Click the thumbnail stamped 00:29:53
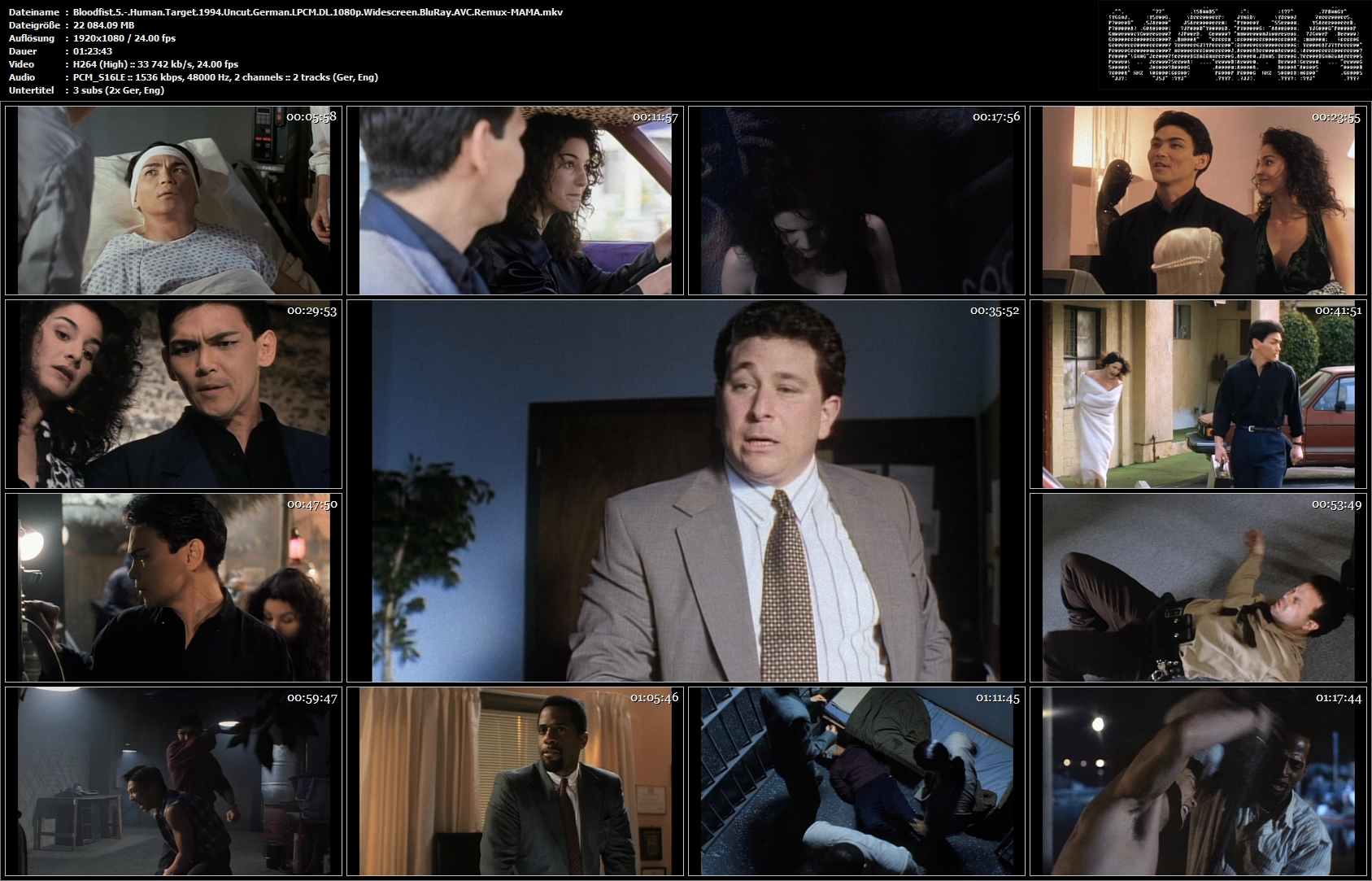The width and height of the screenshot is (1372, 881). click(173, 394)
